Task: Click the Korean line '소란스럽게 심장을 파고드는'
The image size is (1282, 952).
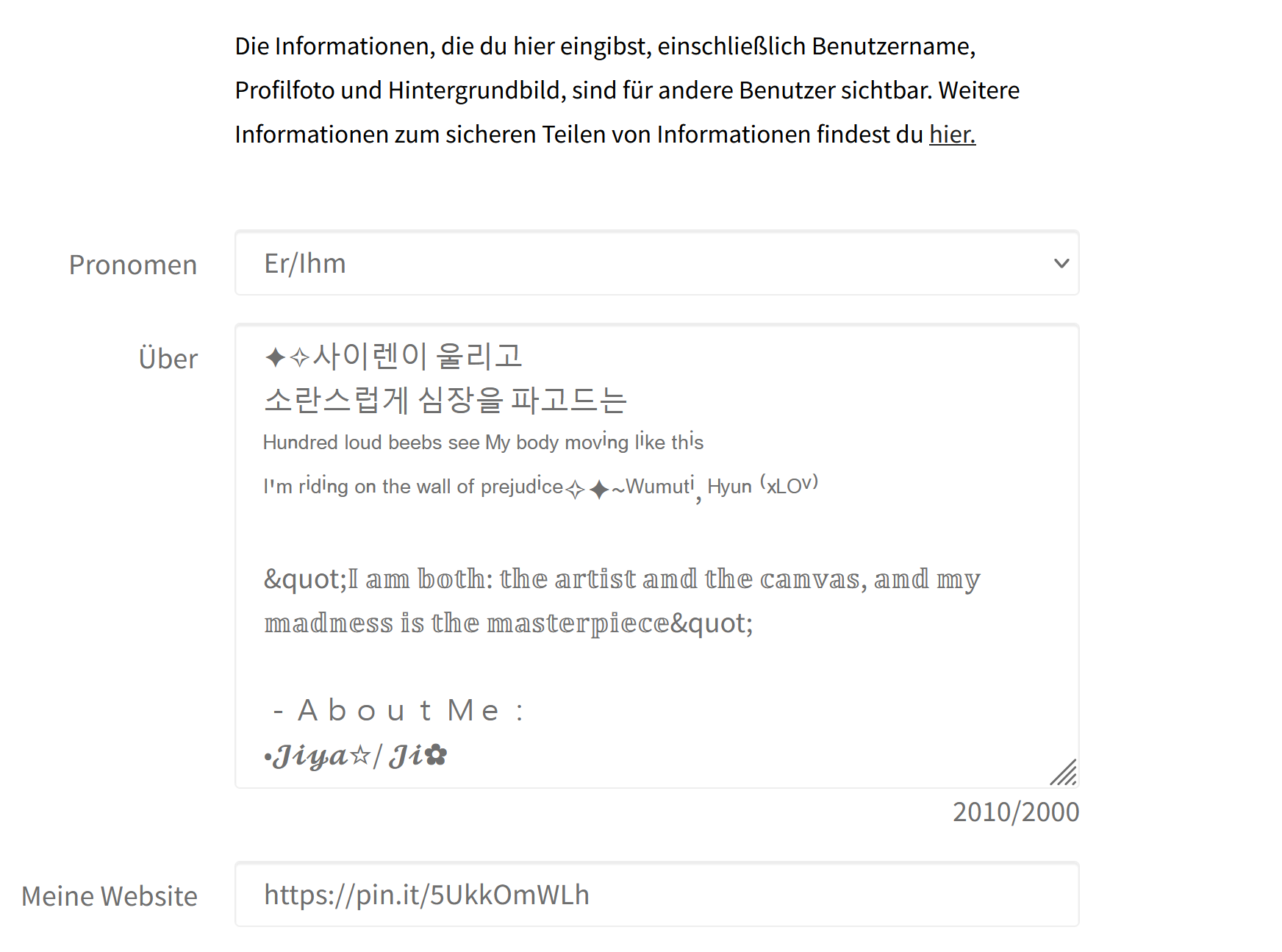Action: [x=445, y=400]
